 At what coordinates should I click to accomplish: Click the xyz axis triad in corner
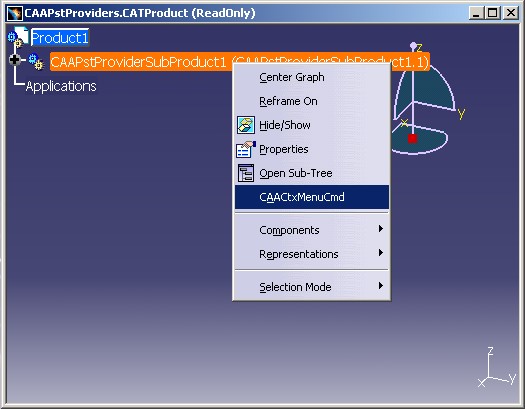497,367
